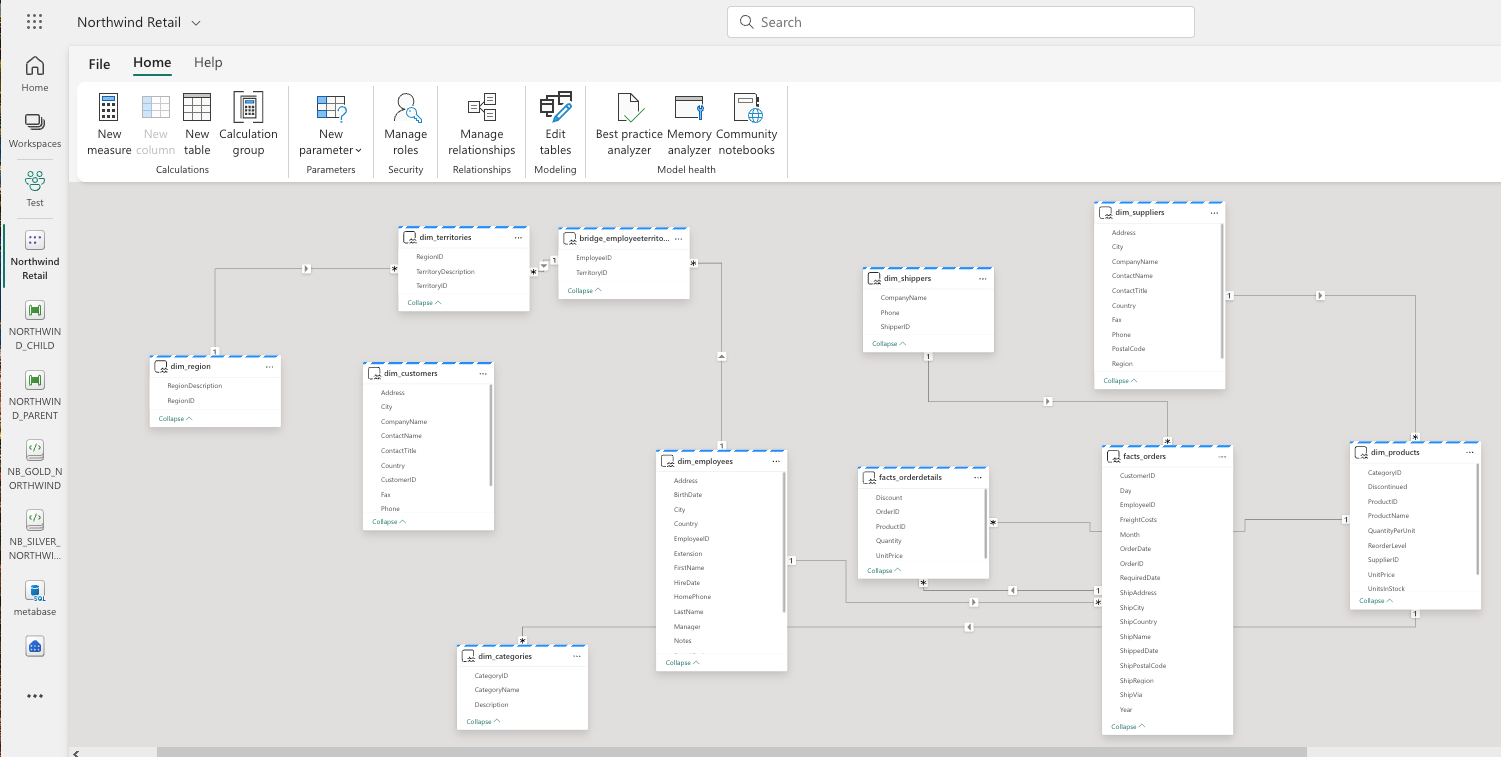
Task: Select the OrderDate field in facts_orders
Action: 1135,548
